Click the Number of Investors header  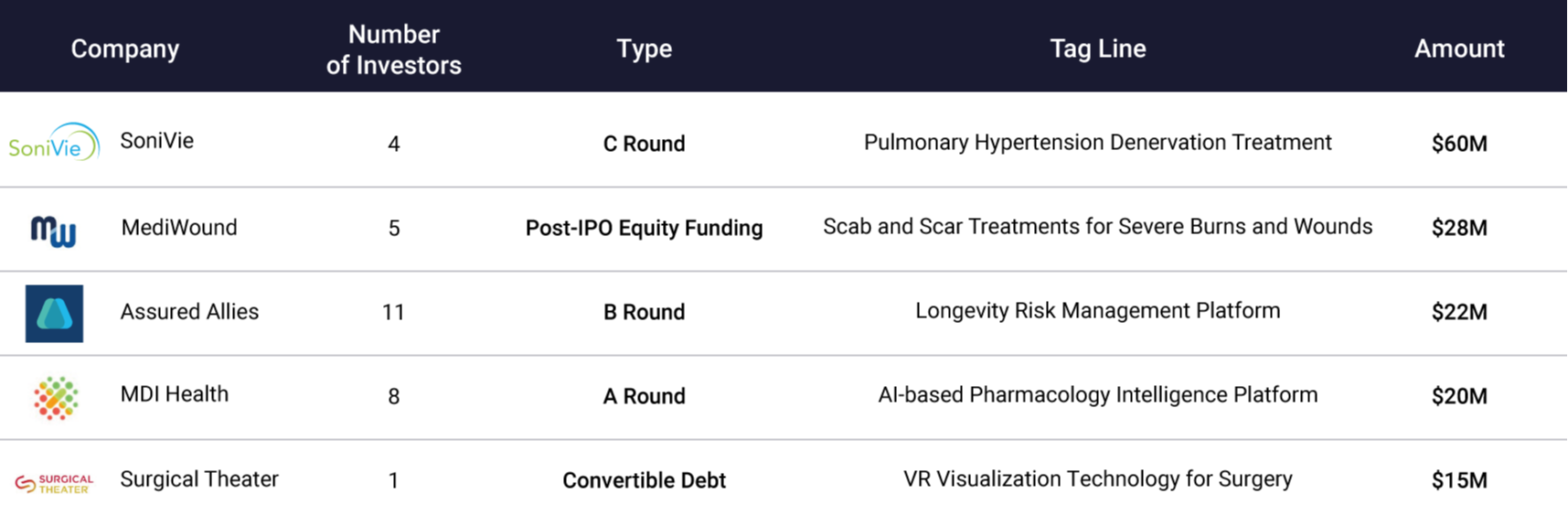pyautogui.click(x=393, y=49)
